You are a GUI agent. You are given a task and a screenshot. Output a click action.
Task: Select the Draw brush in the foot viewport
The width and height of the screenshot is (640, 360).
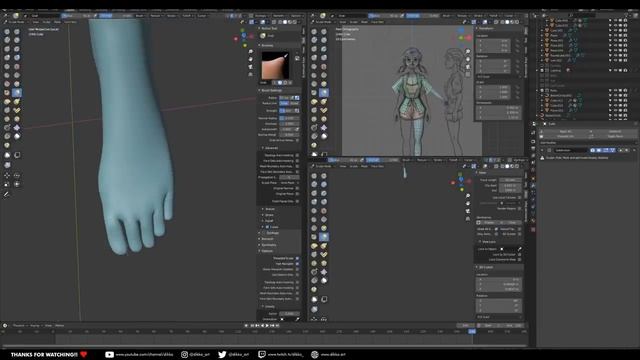(7, 31)
